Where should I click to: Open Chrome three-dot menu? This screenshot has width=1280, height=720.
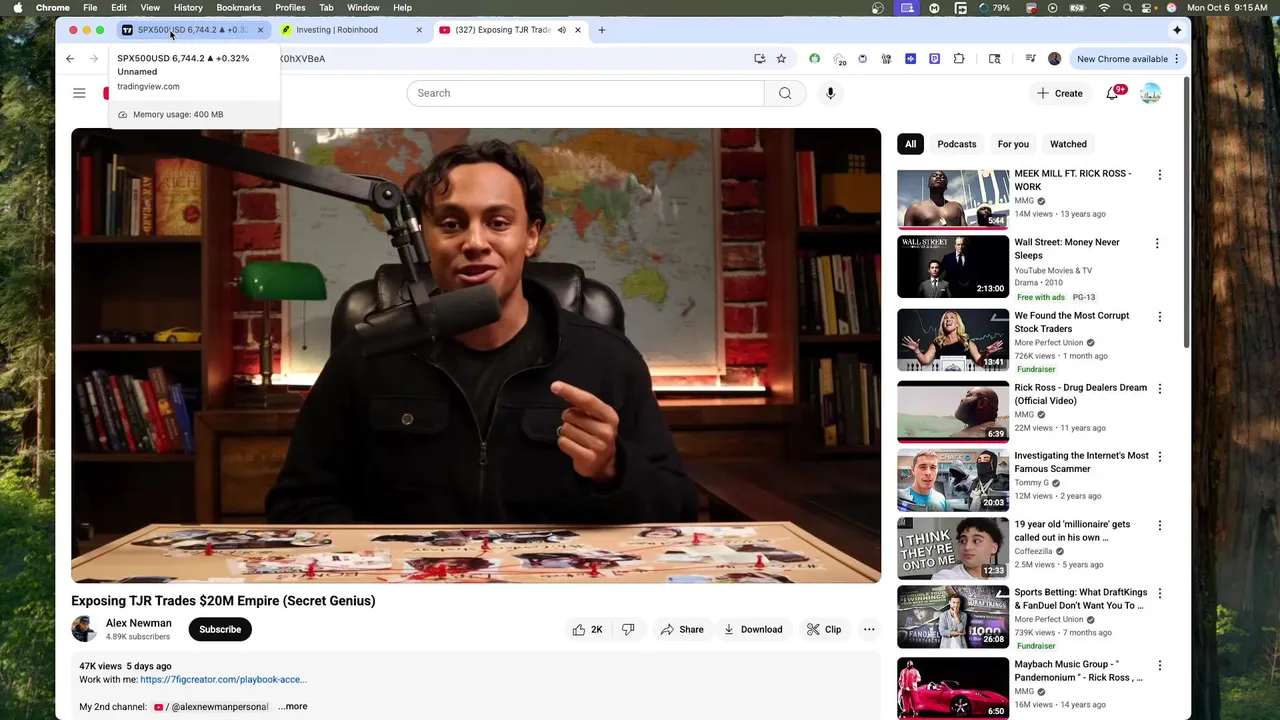[x=1177, y=59]
